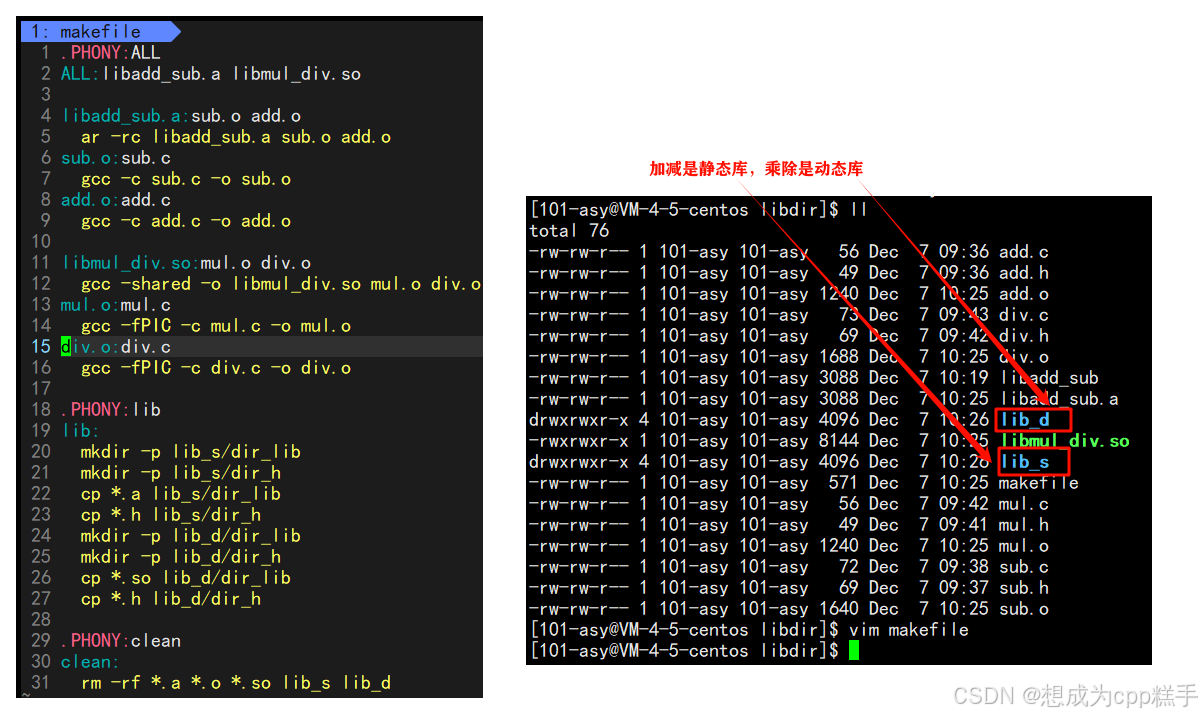1202x715 pixels.
Task: Click the libadd_sub.a file name in the listing
Action: (1060, 399)
